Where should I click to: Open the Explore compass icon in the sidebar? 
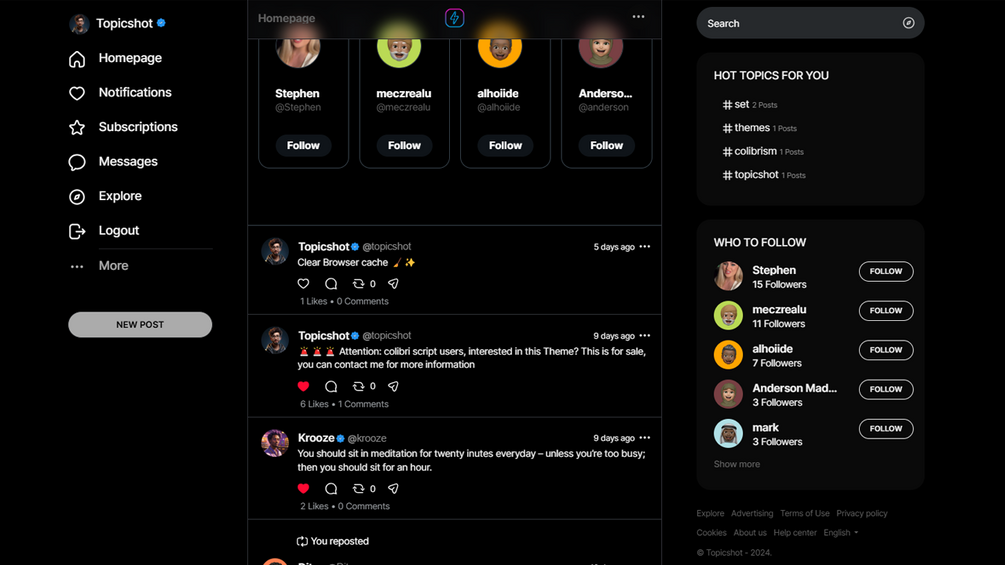(77, 197)
